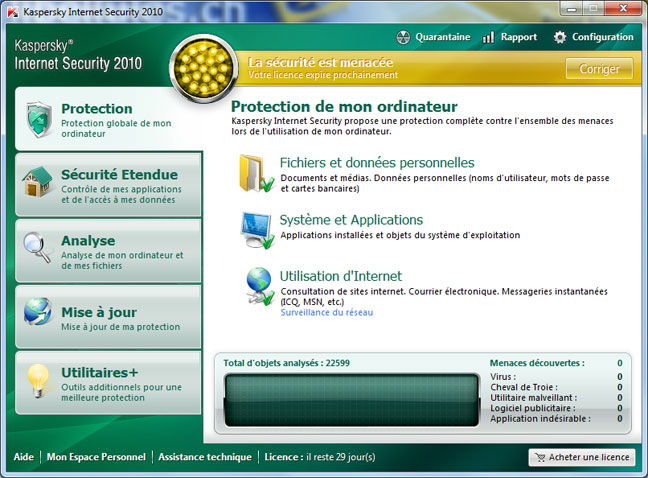Click the Utilitaires+ light bulb icon
Viewport: 648px width, 478px height.
click(x=38, y=380)
